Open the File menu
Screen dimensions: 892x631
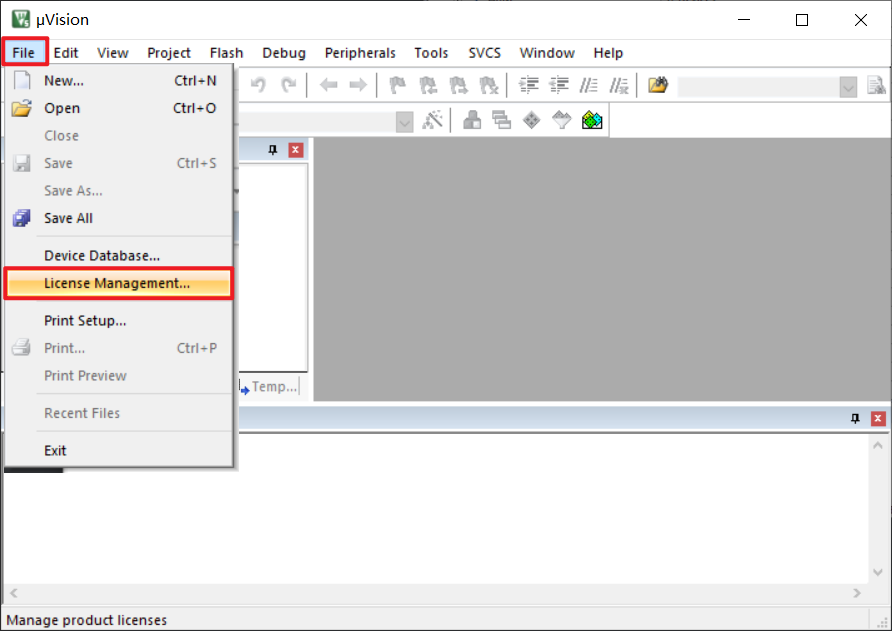click(x=24, y=53)
